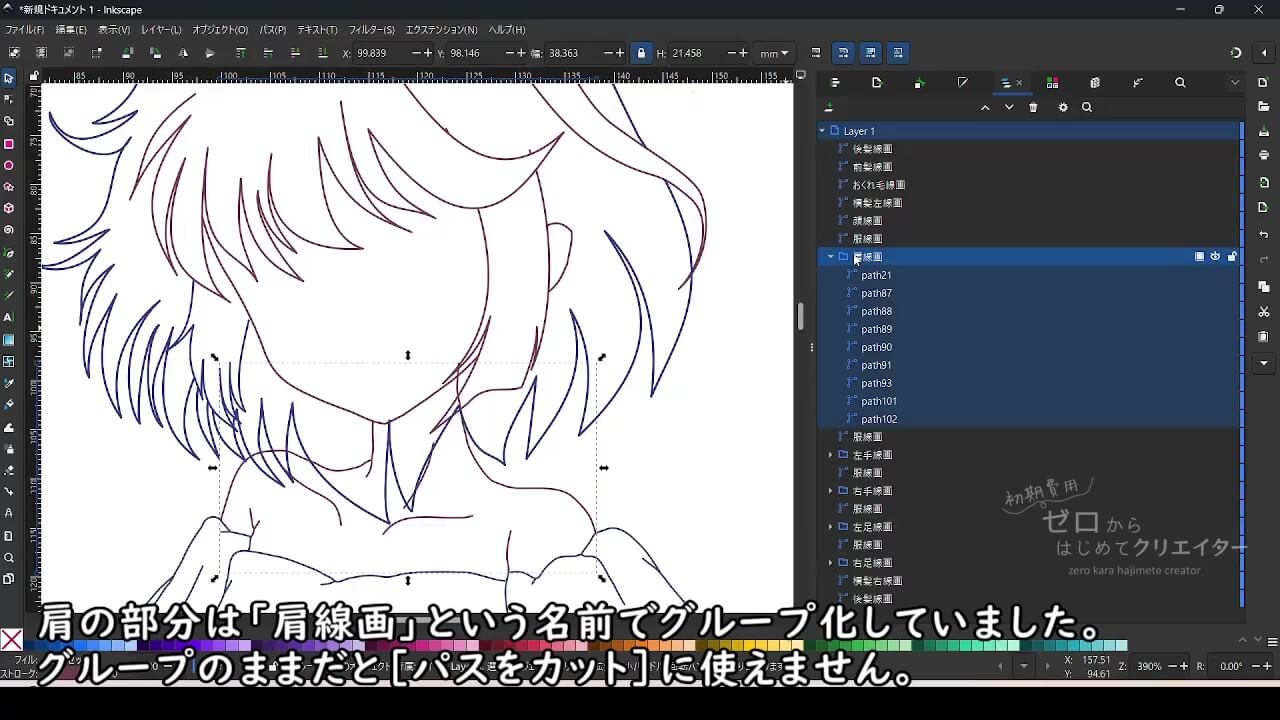Open the mm units dropdown

pyautogui.click(x=773, y=53)
